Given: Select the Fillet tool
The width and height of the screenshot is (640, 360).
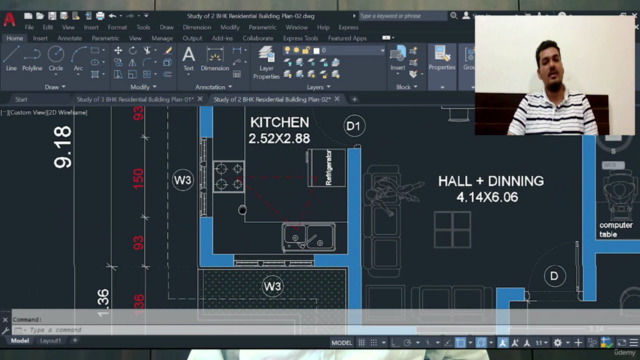Looking at the screenshot, I should coord(147,62).
